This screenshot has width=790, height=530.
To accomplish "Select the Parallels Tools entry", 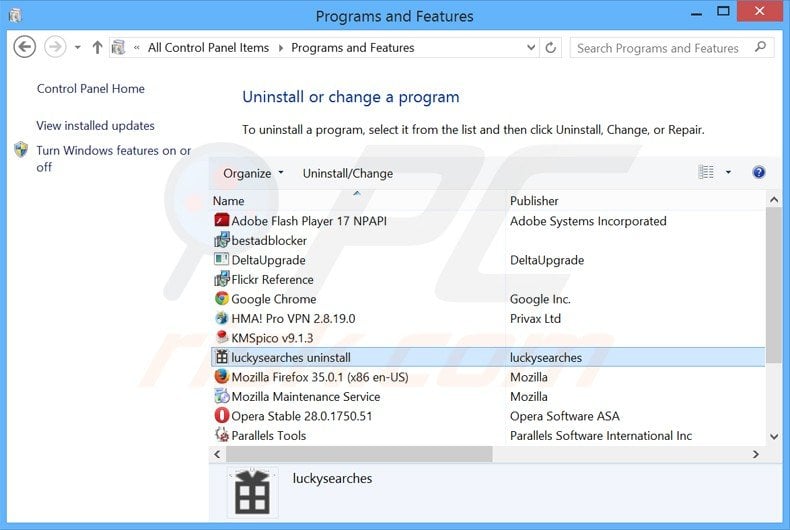I will [x=269, y=436].
